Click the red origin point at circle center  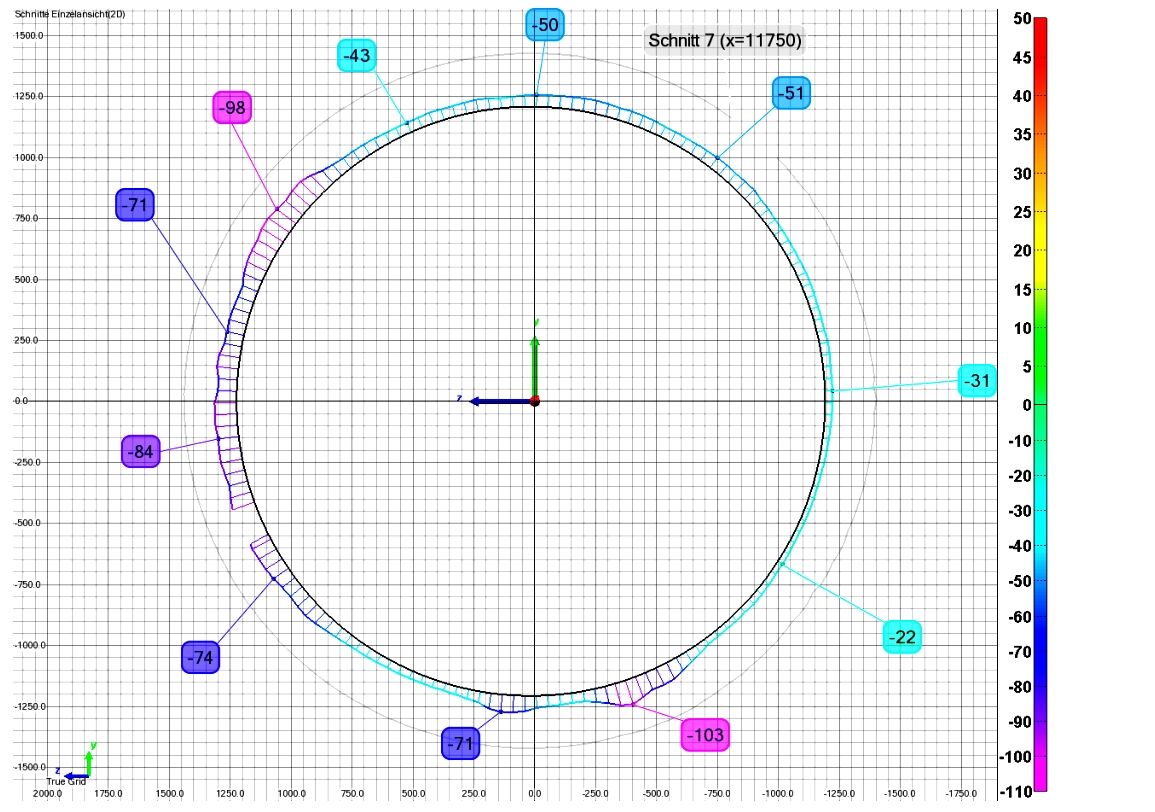535,401
